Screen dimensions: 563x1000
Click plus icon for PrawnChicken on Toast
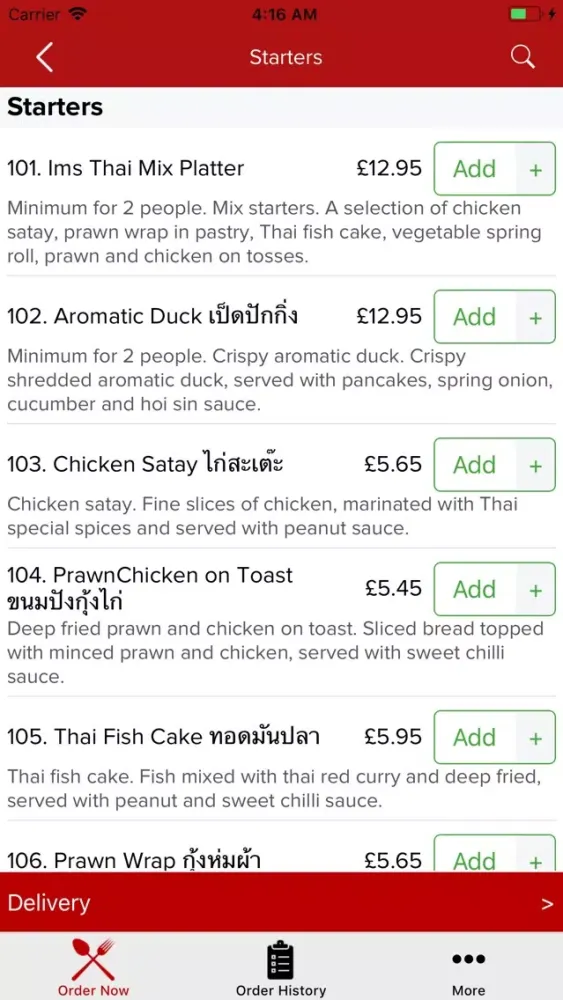pos(536,589)
